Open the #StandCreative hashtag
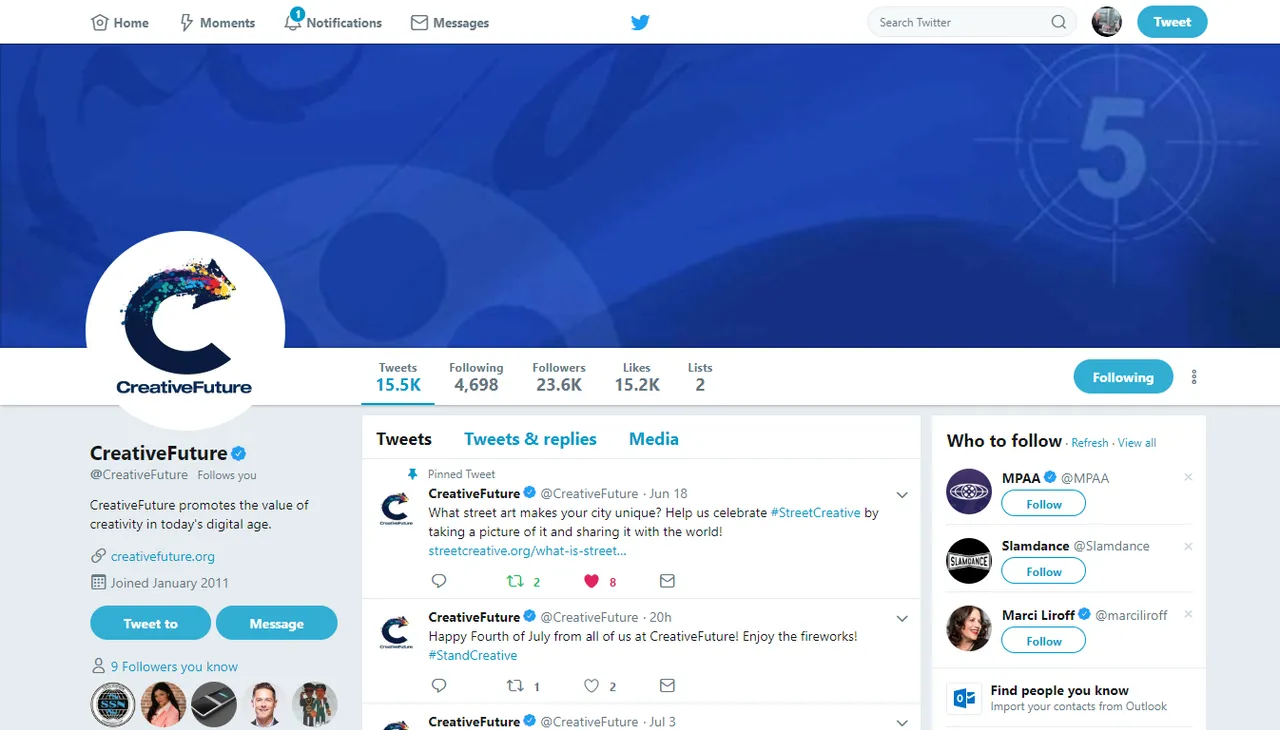Screen dimensions: 1280x730 pyautogui.click(x=473, y=656)
